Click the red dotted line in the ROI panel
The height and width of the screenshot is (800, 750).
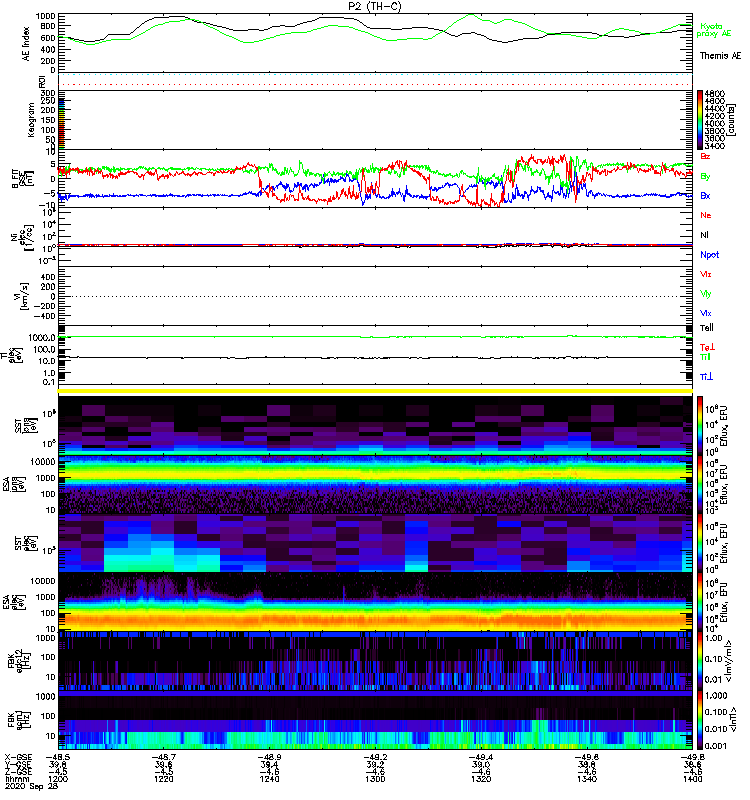375,85
